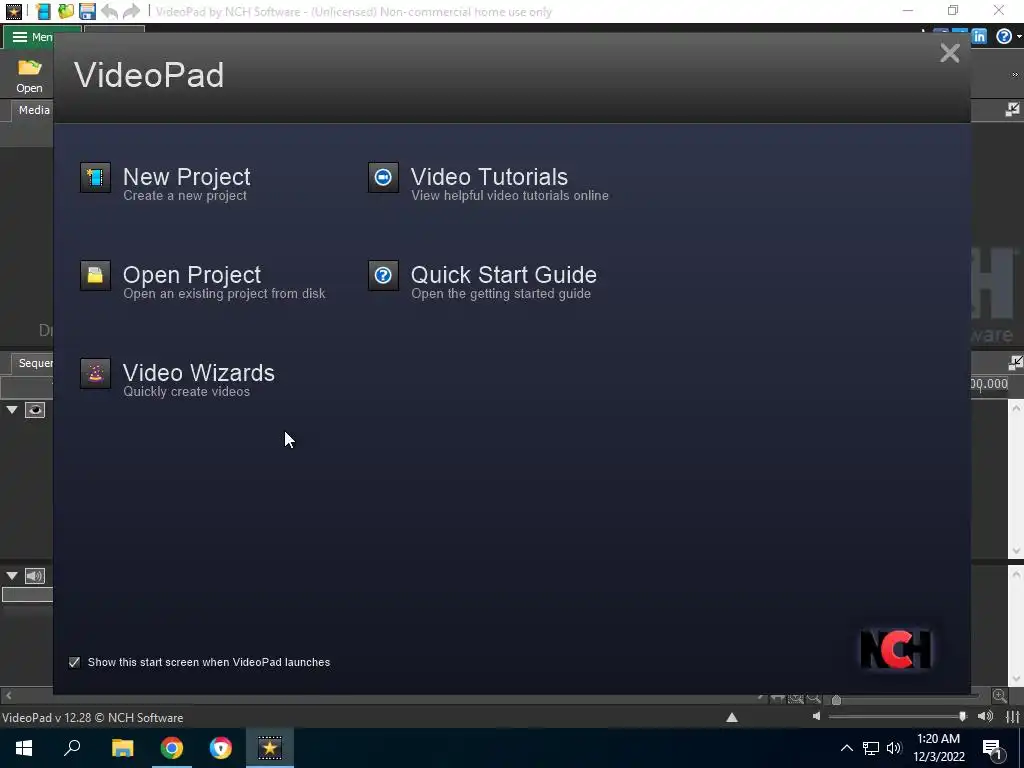Viewport: 1024px width, 768px height.
Task: Click the Video Tutorials title text
Action: [x=489, y=176]
